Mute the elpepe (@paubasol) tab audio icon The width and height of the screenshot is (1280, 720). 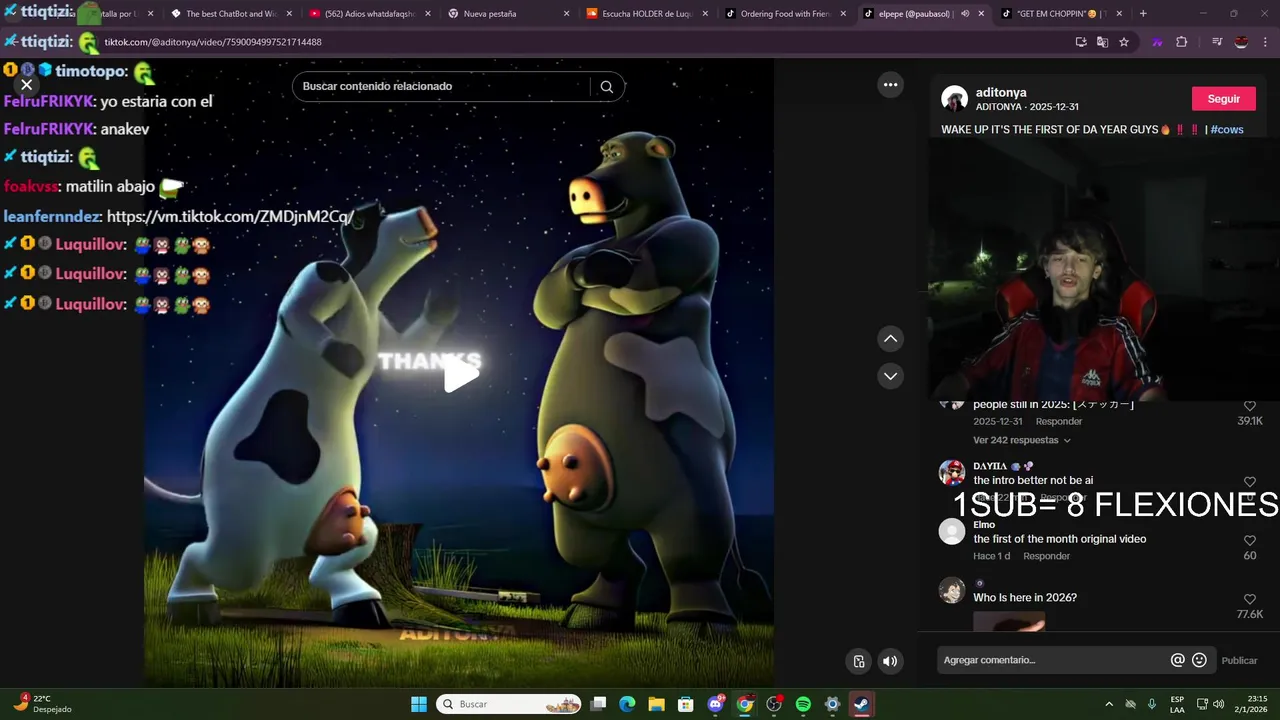click(964, 14)
